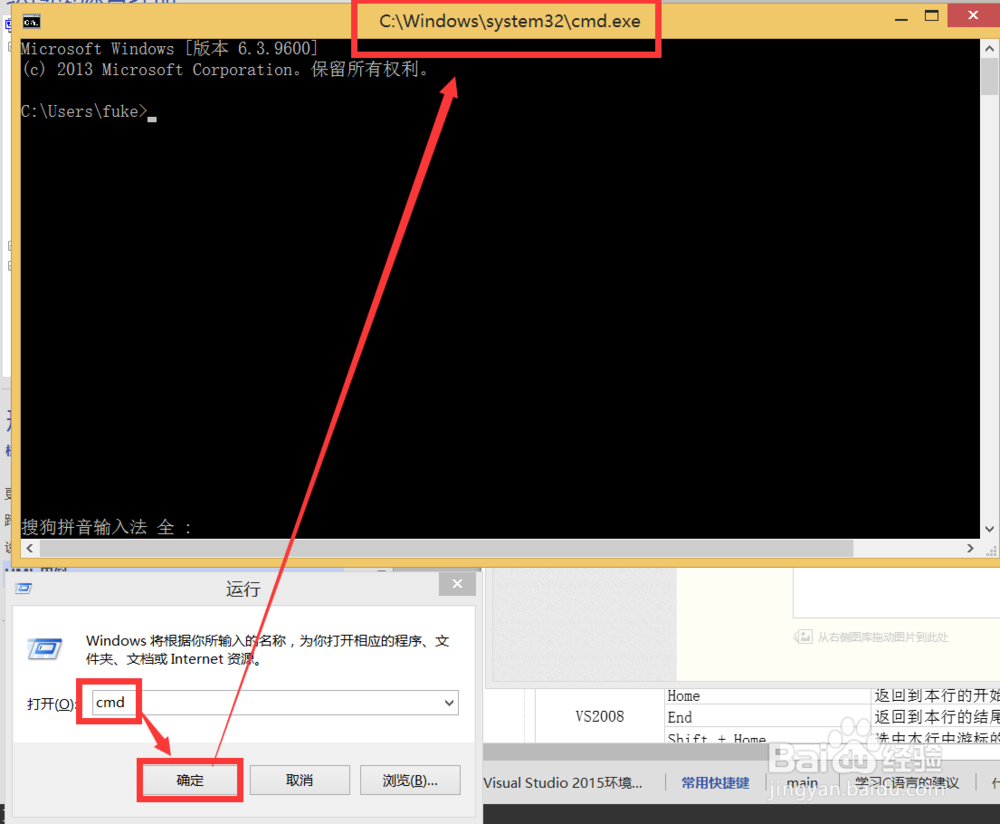
Task: Close the cmd.exe window
Action: point(973,15)
